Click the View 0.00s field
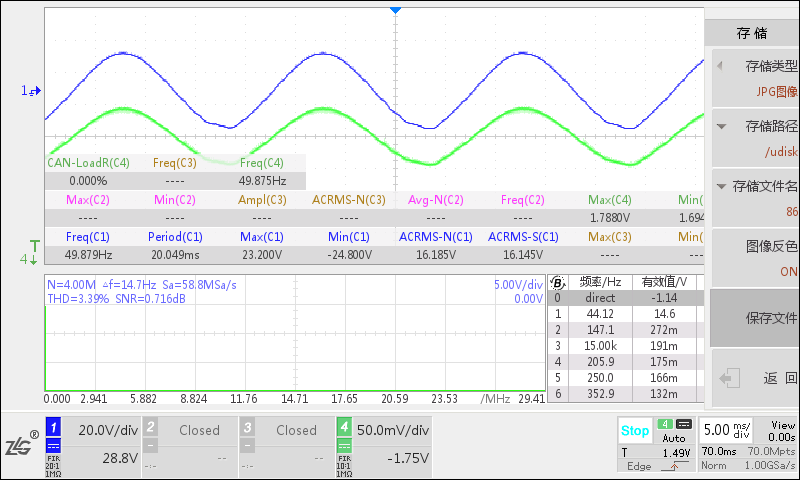 point(782,431)
